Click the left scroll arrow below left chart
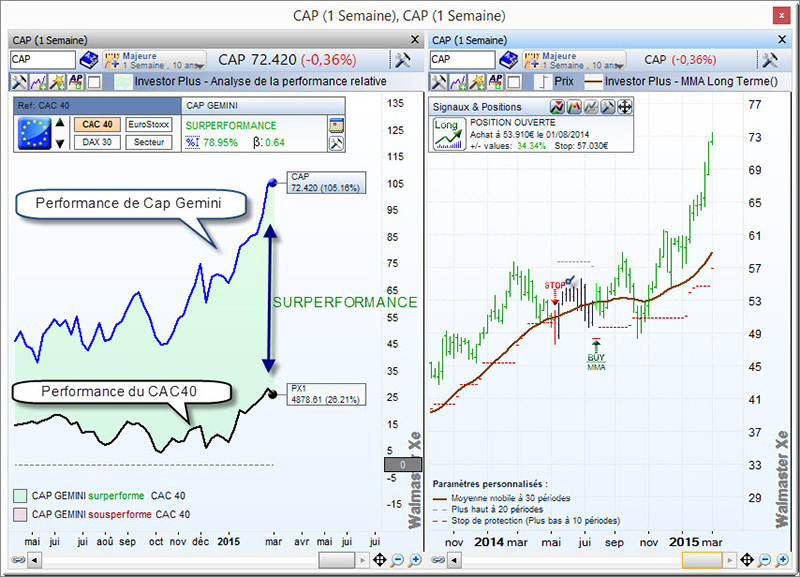Viewport: 800px width, 577px height. (x=35, y=560)
